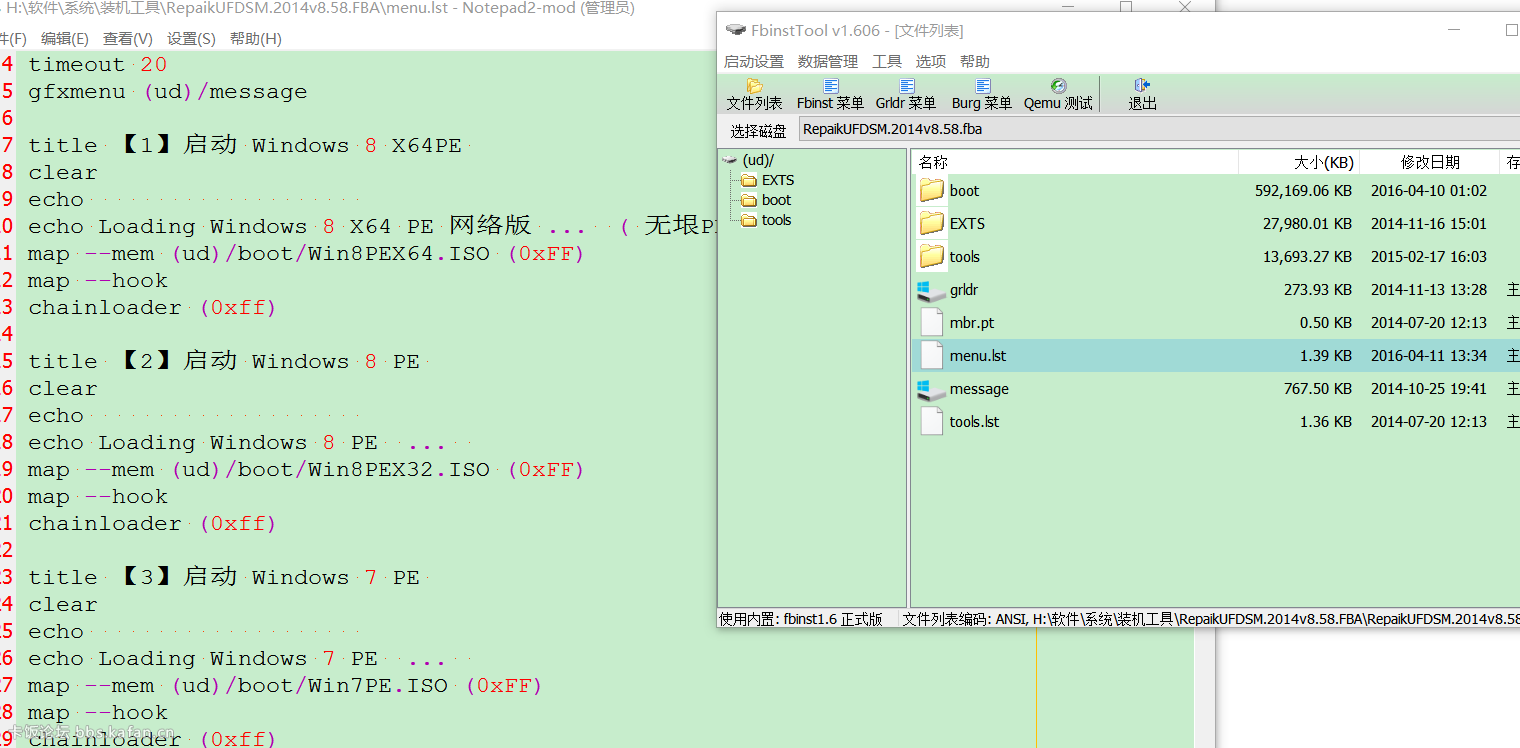
Task: Click the grldr file icon
Action: point(932,290)
